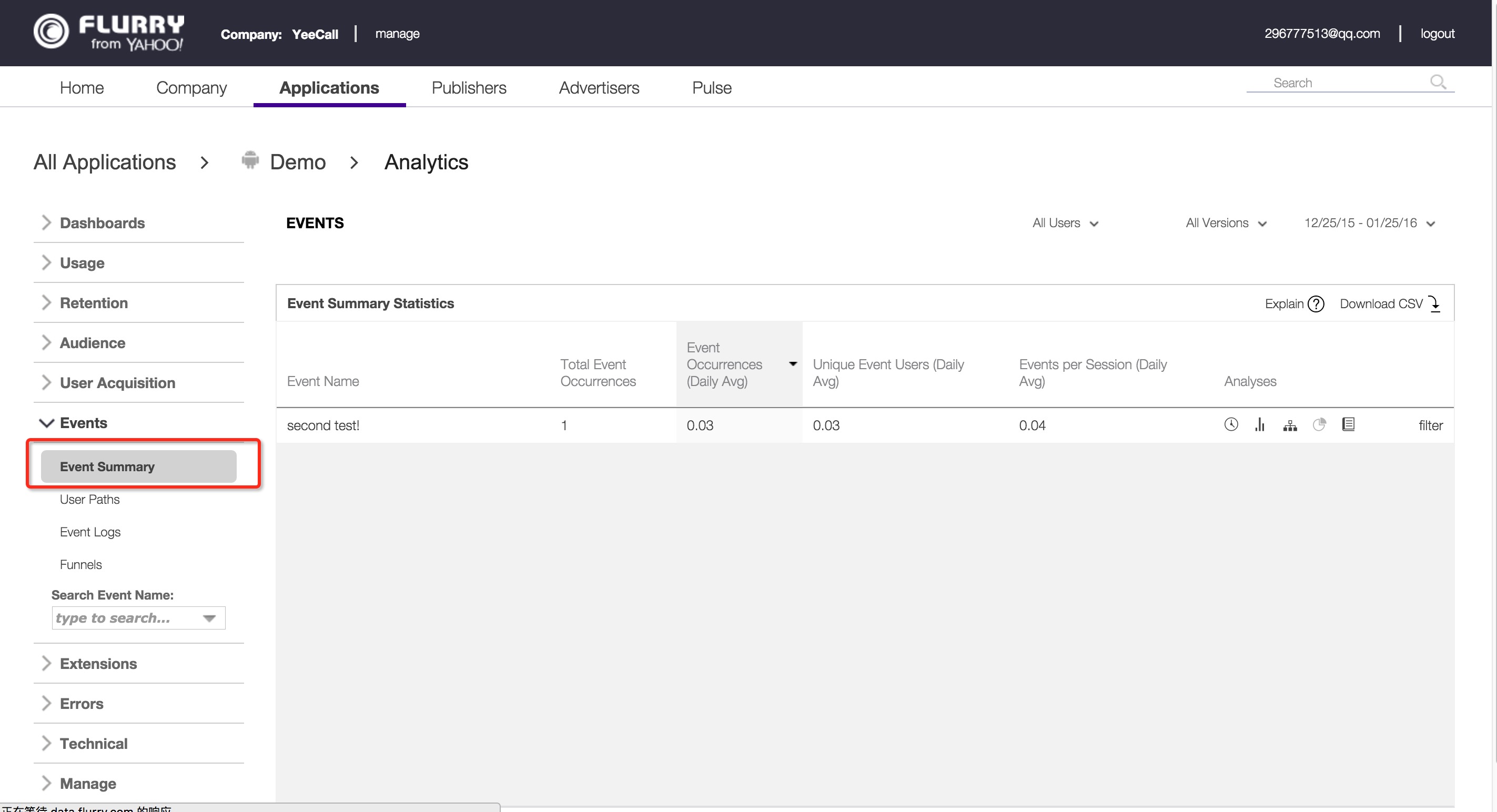
Task: Open Event Logs in the sidebar
Action: [x=90, y=532]
